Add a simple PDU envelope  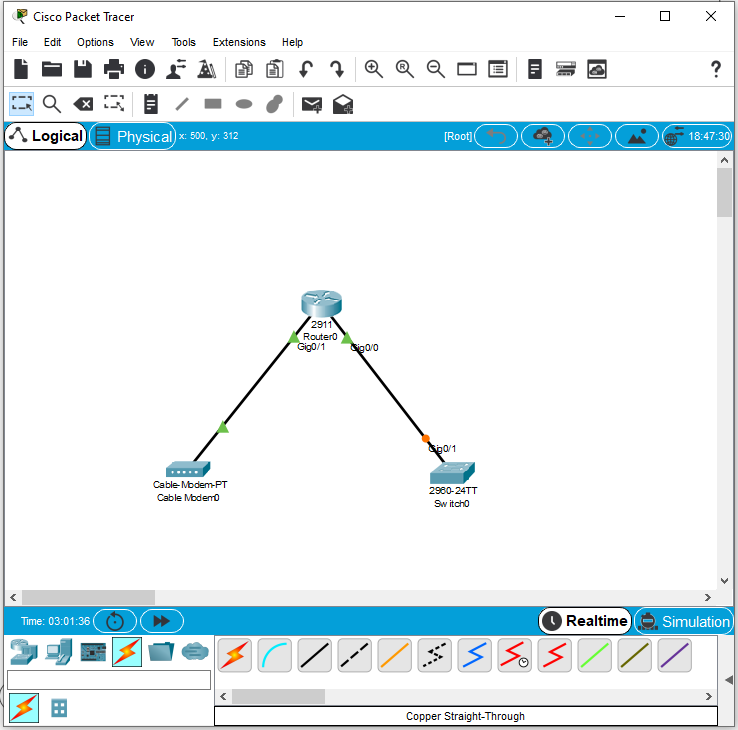coord(312,104)
